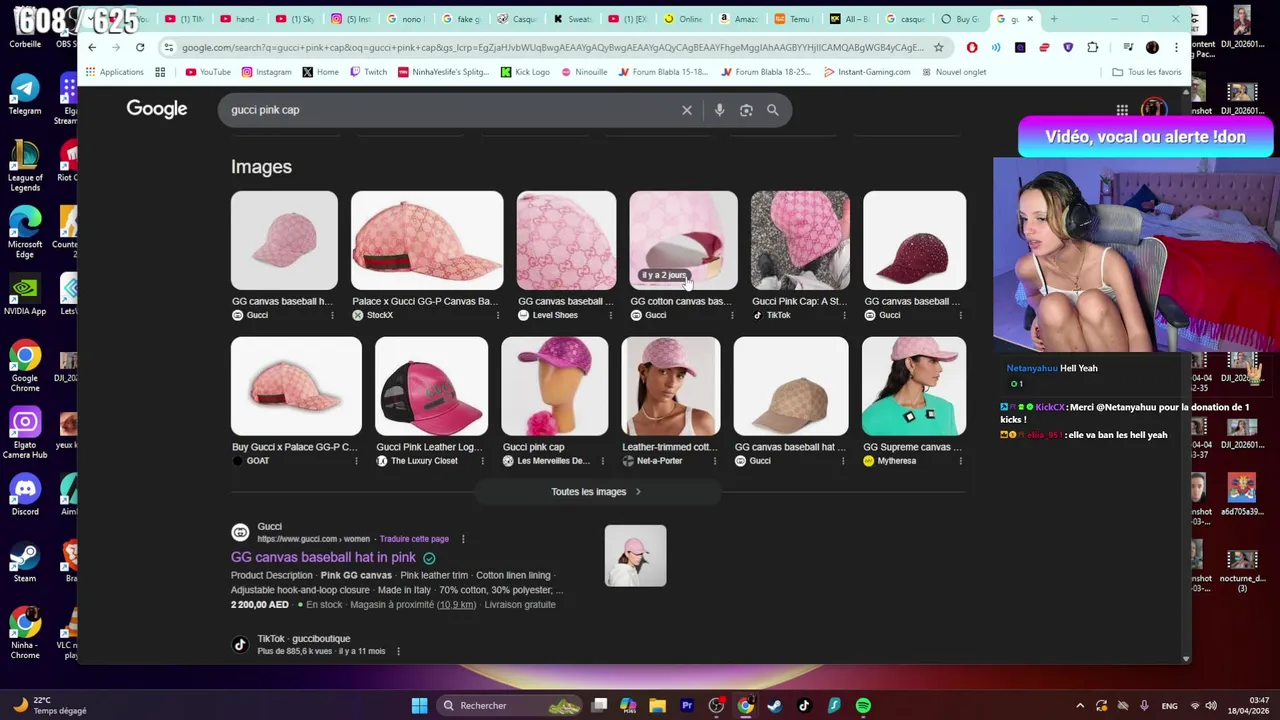Open options menu for TikTok image result
The image size is (1280, 720).
(x=844, y=315)
